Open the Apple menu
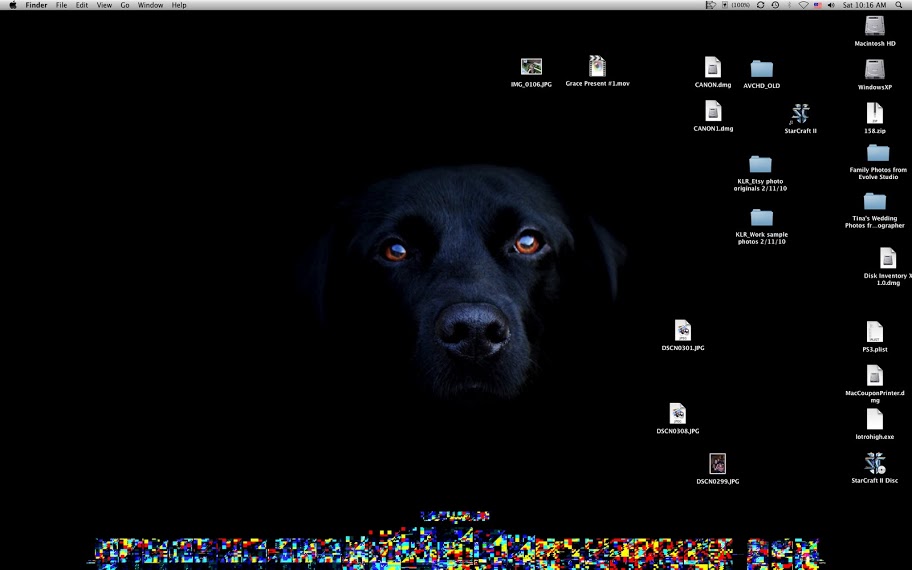 pyautogui.click(x=12, y=5)
